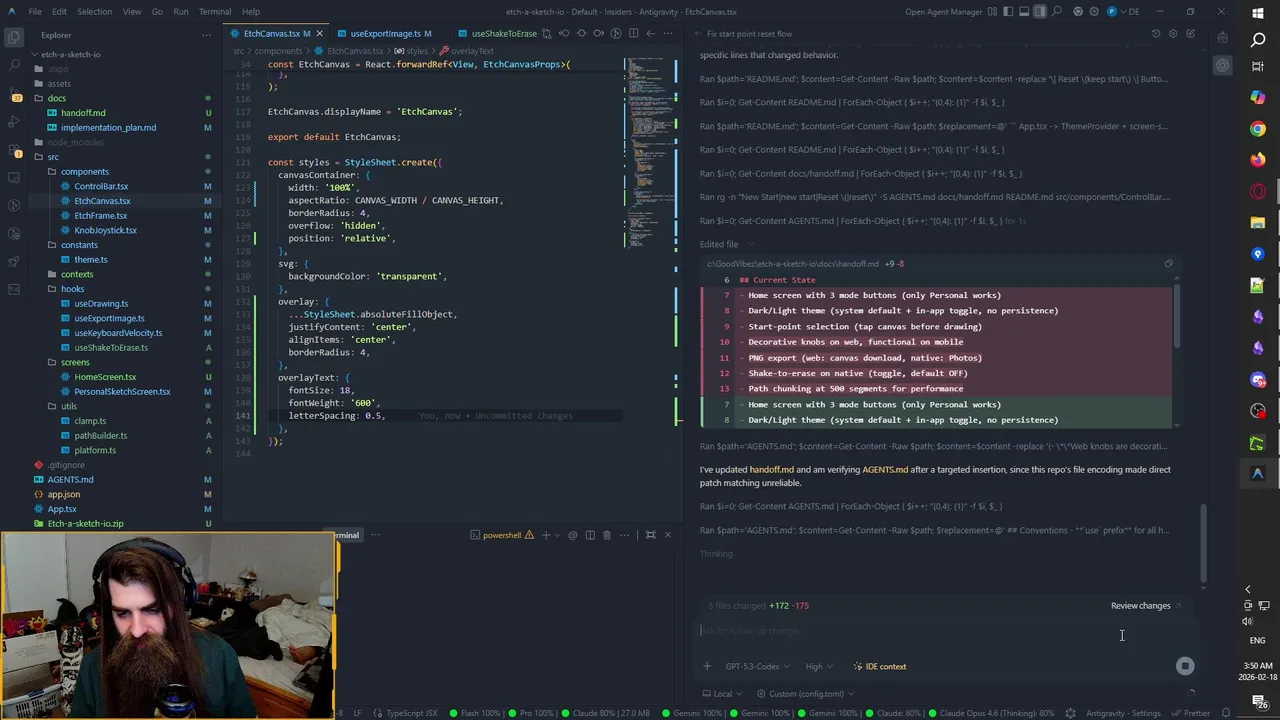
Task: Open Windows Start menu button
Action: 1258,12
